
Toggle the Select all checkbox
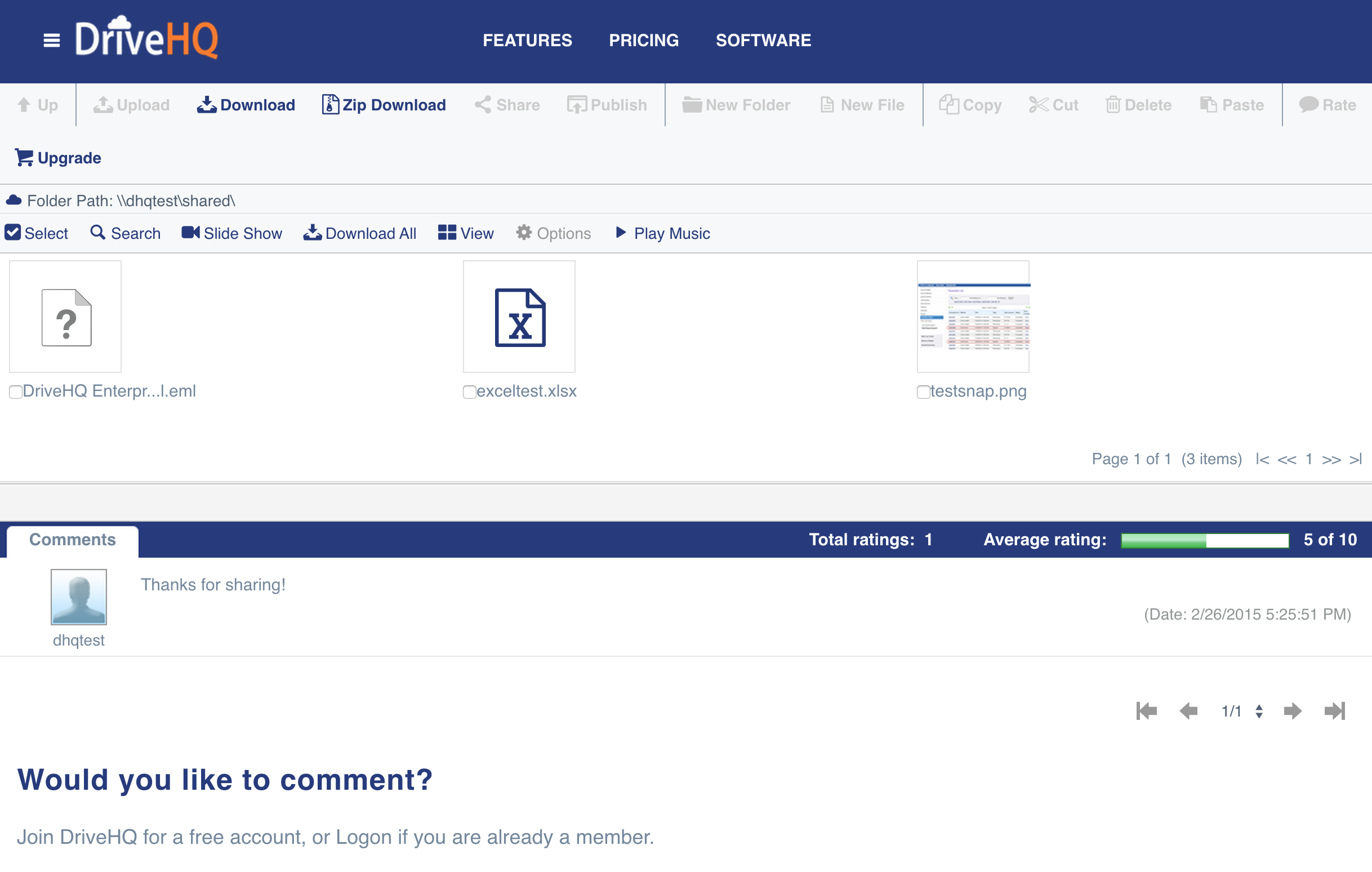point(12,233)
